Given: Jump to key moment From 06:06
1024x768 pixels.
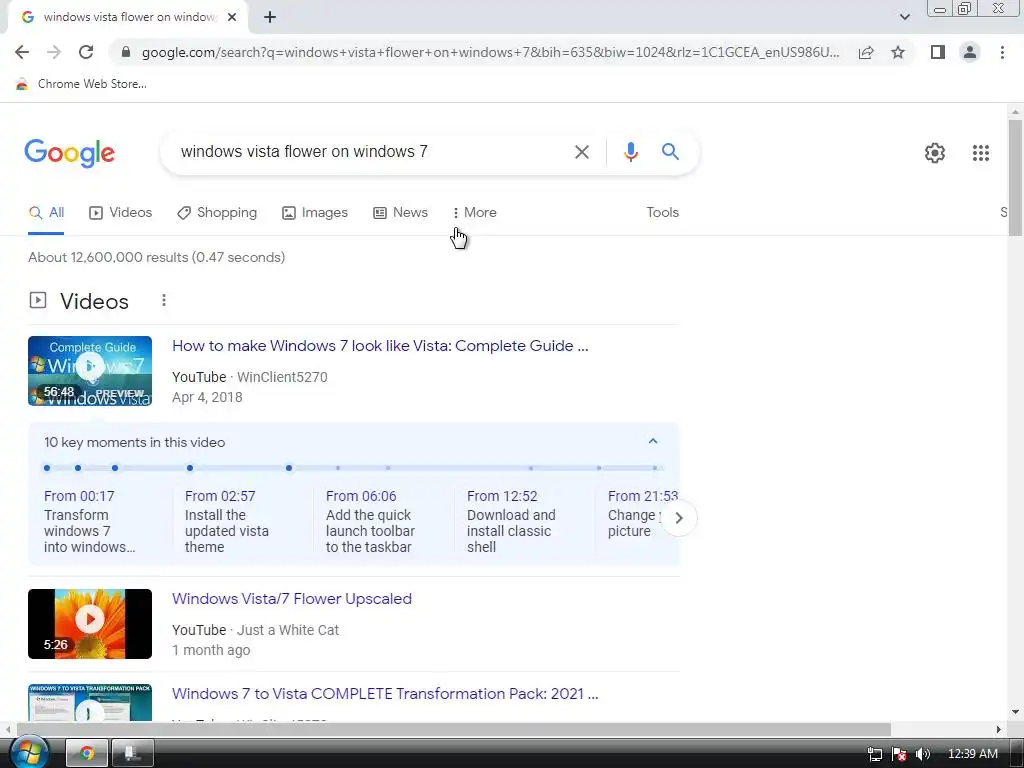Looking at the screenshot, I should pos(371,521).
